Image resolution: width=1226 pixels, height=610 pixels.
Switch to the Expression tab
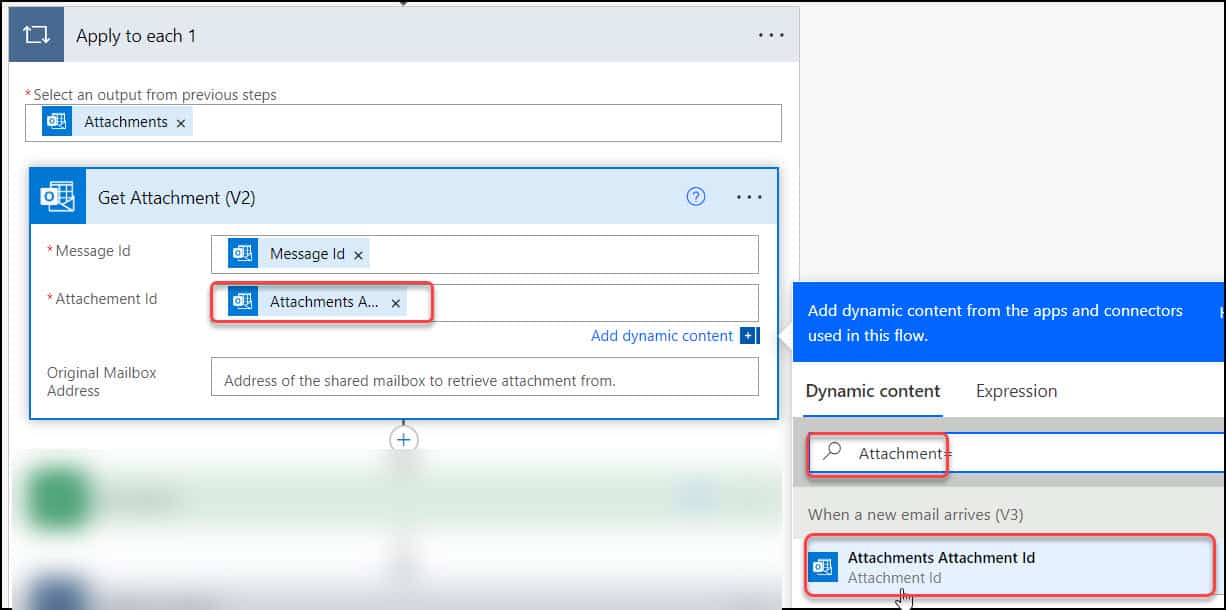coord(1015,391)
